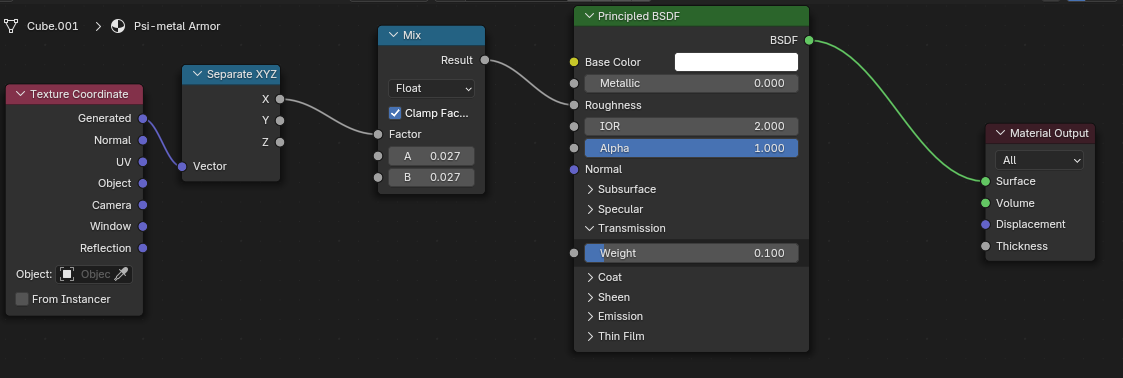Click the Metallic value slider
The height and width of the screenshot is (378, 1123).
(x=691, y=84)
